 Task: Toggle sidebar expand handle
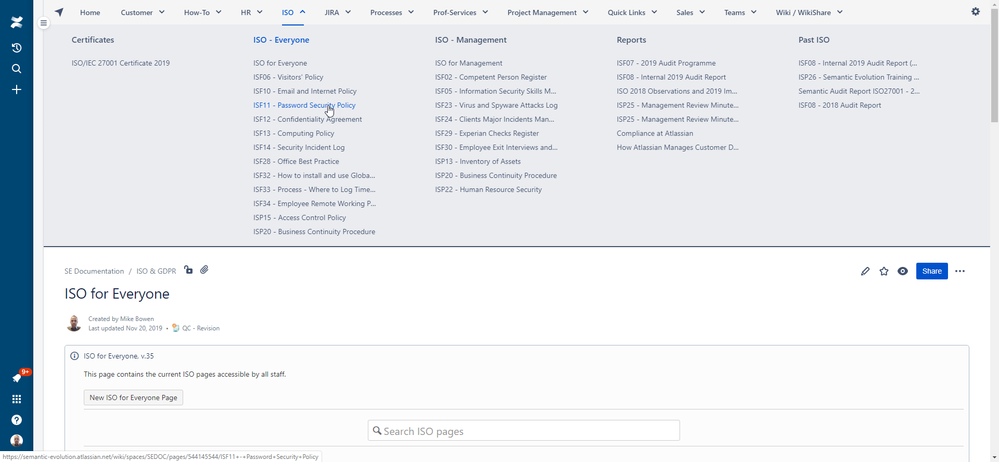pos(43,23)
